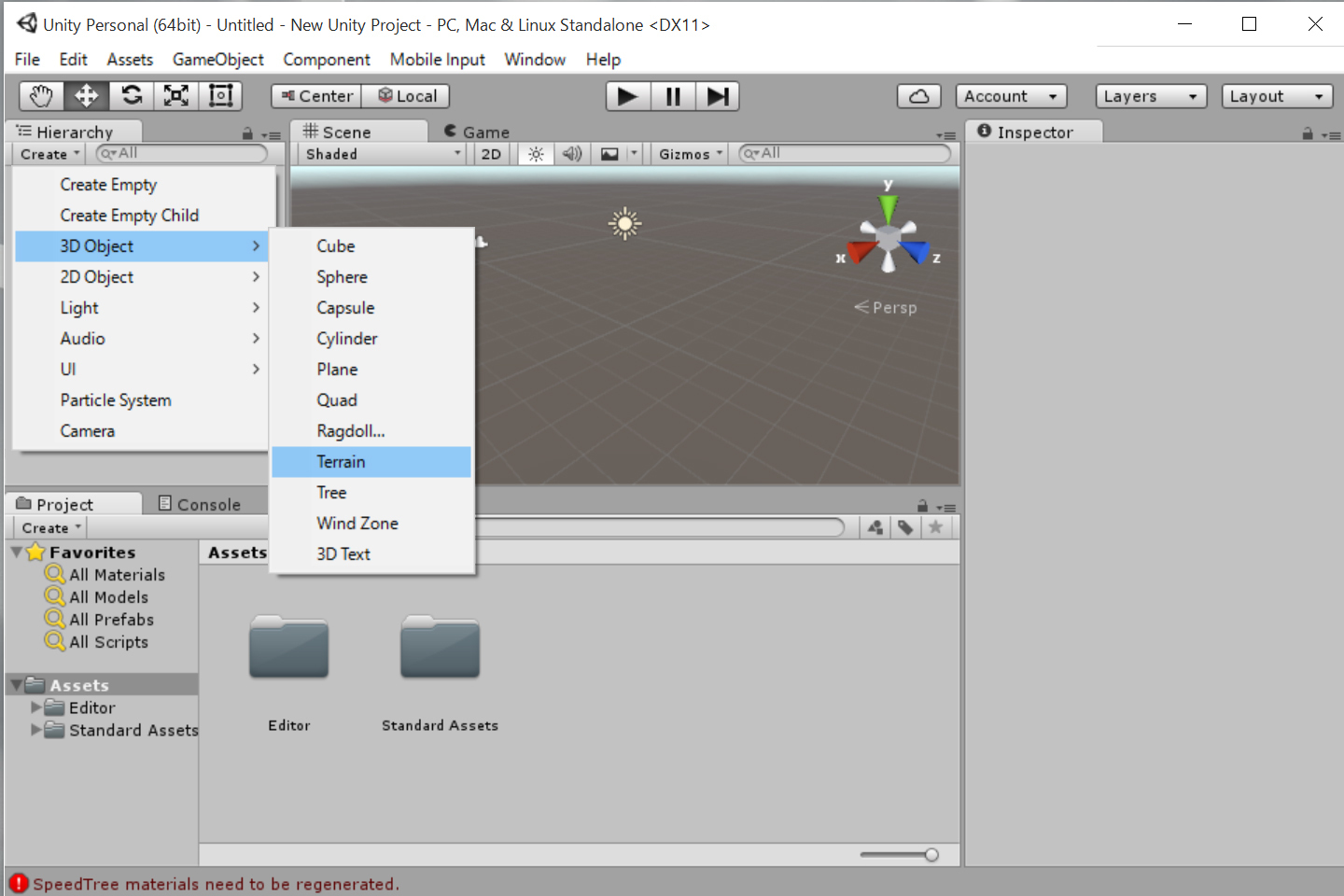This screenshot has height=896, width=1344.
Task: Switch to the Game tab
Action: pyautogui.click(x=477, y=133)
